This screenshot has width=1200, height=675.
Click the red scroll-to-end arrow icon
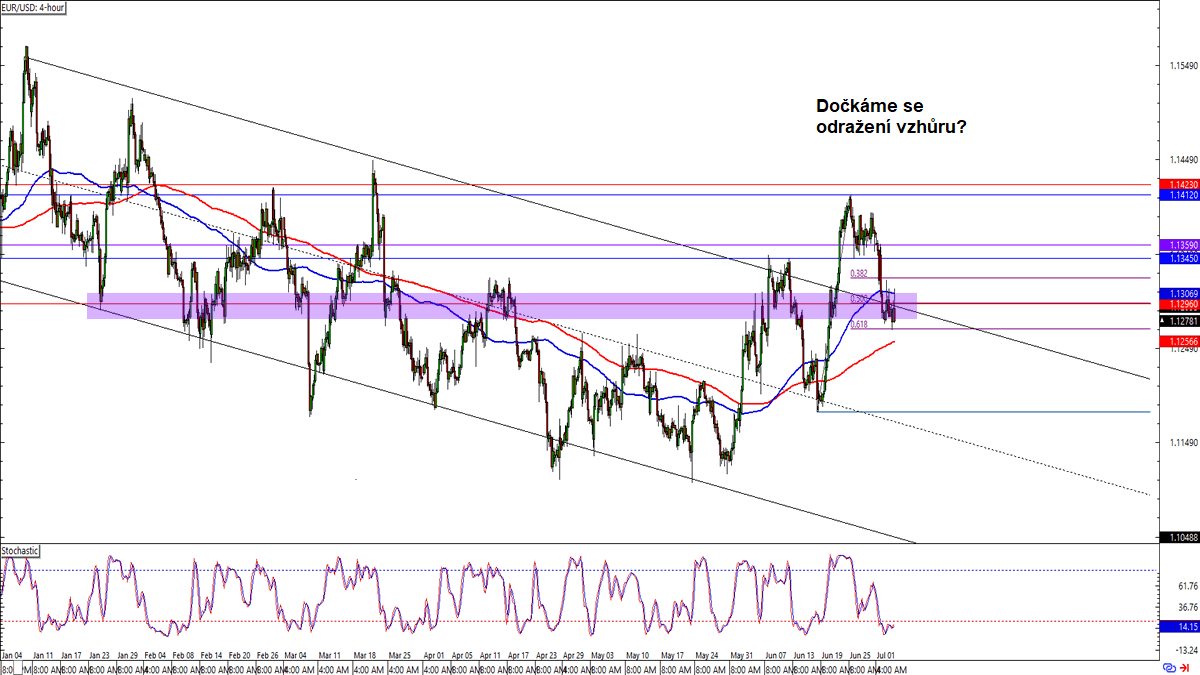point(1185,667)
